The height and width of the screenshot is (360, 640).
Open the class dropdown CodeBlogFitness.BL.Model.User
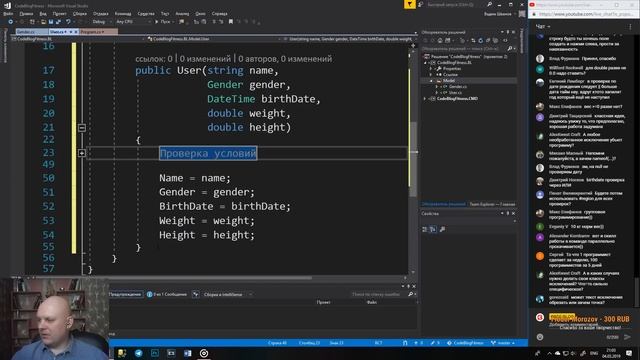[214, 39]
